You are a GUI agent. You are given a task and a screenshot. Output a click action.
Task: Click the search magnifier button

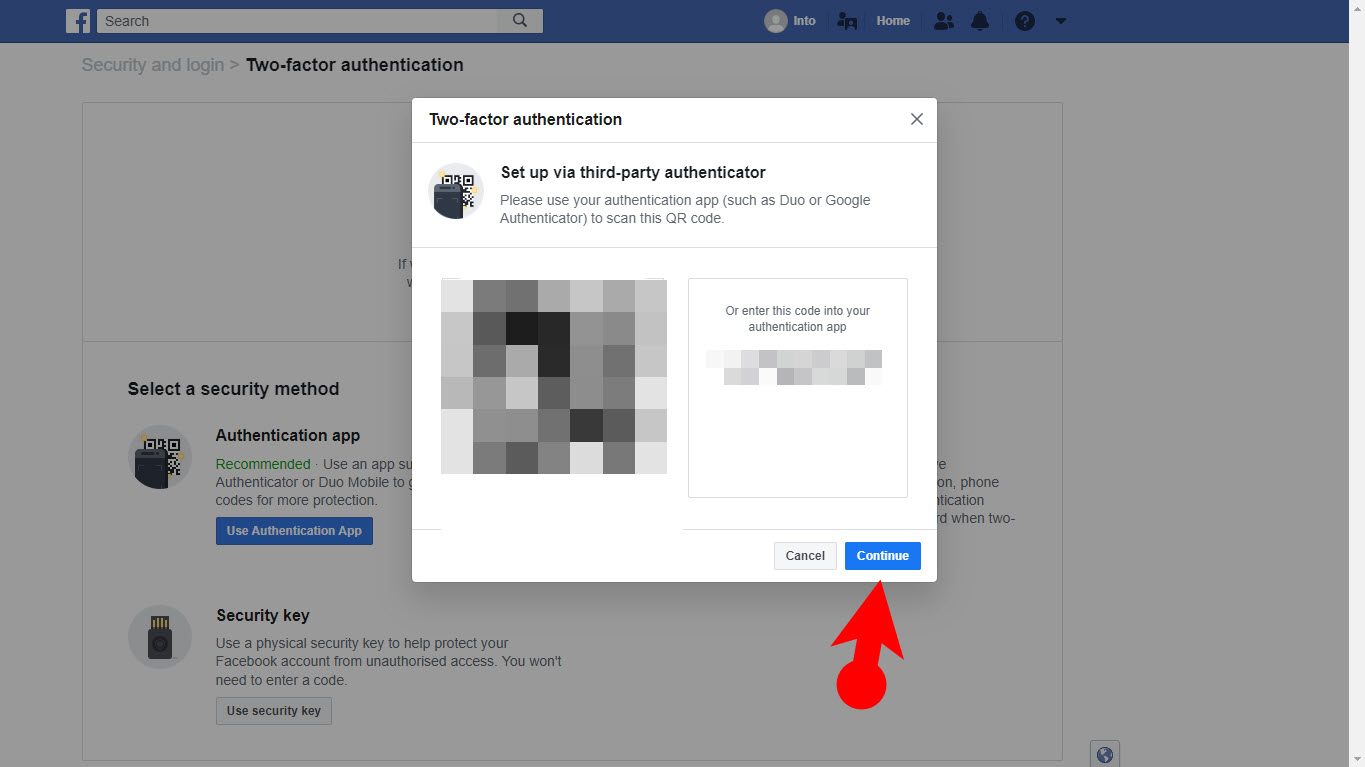pyautogui.click(x=520, y=21)
